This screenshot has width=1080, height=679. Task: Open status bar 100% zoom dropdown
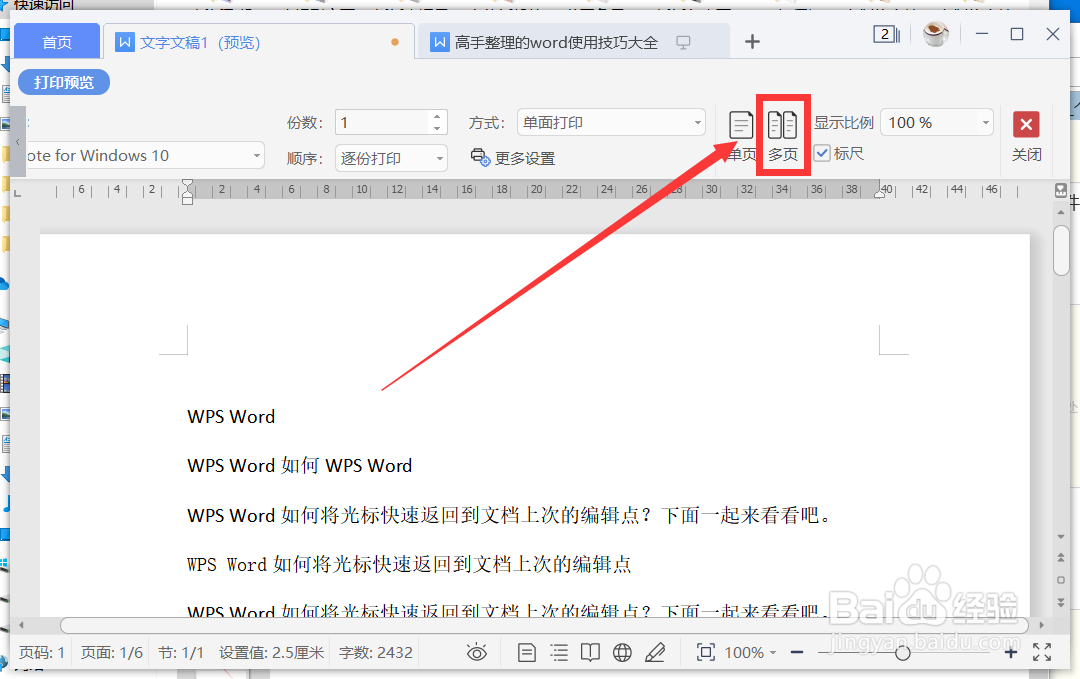(x=751, y=652)
